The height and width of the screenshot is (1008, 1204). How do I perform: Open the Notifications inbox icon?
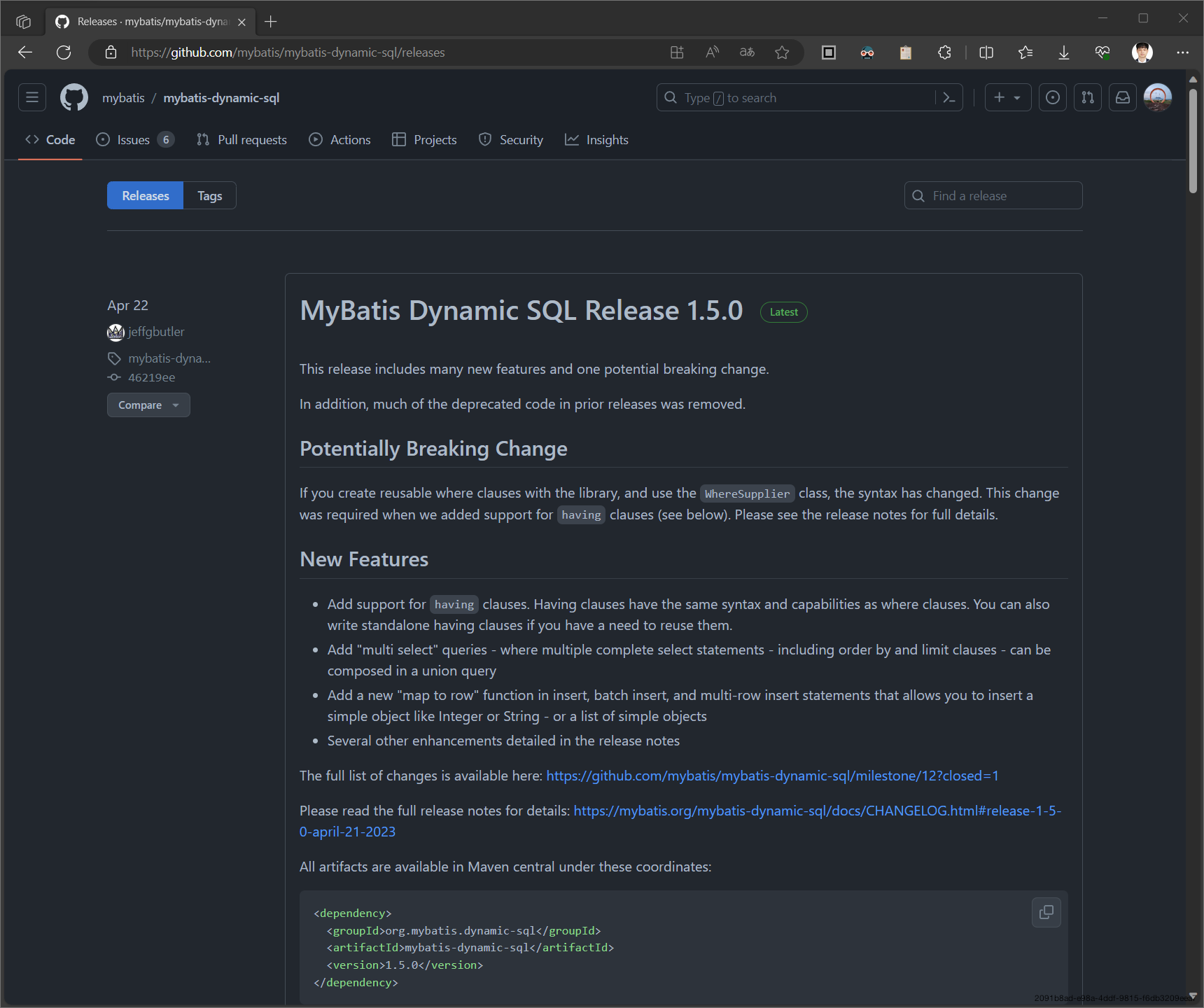[x=1123, y=97]
